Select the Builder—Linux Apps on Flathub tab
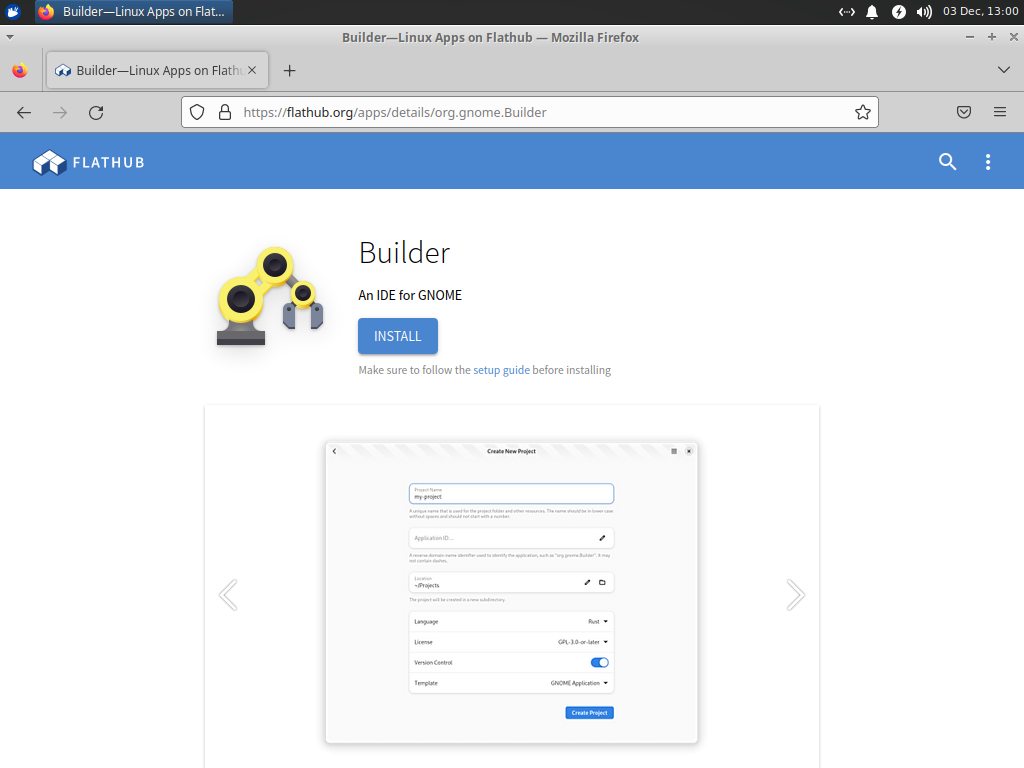This screenshot has height=768, width=1024. (x=145, y=70)
